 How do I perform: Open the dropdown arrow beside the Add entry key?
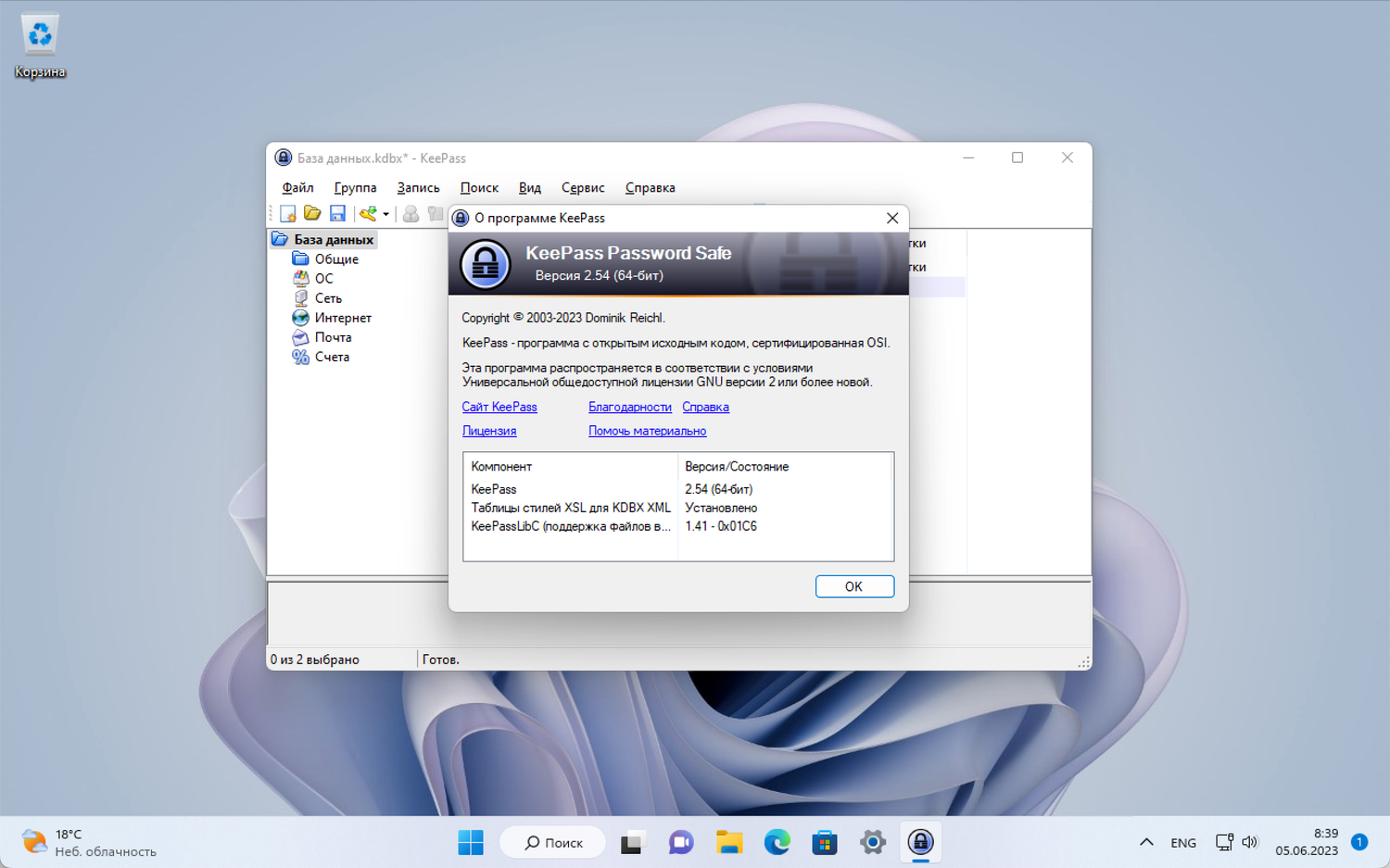click(385, 214)
